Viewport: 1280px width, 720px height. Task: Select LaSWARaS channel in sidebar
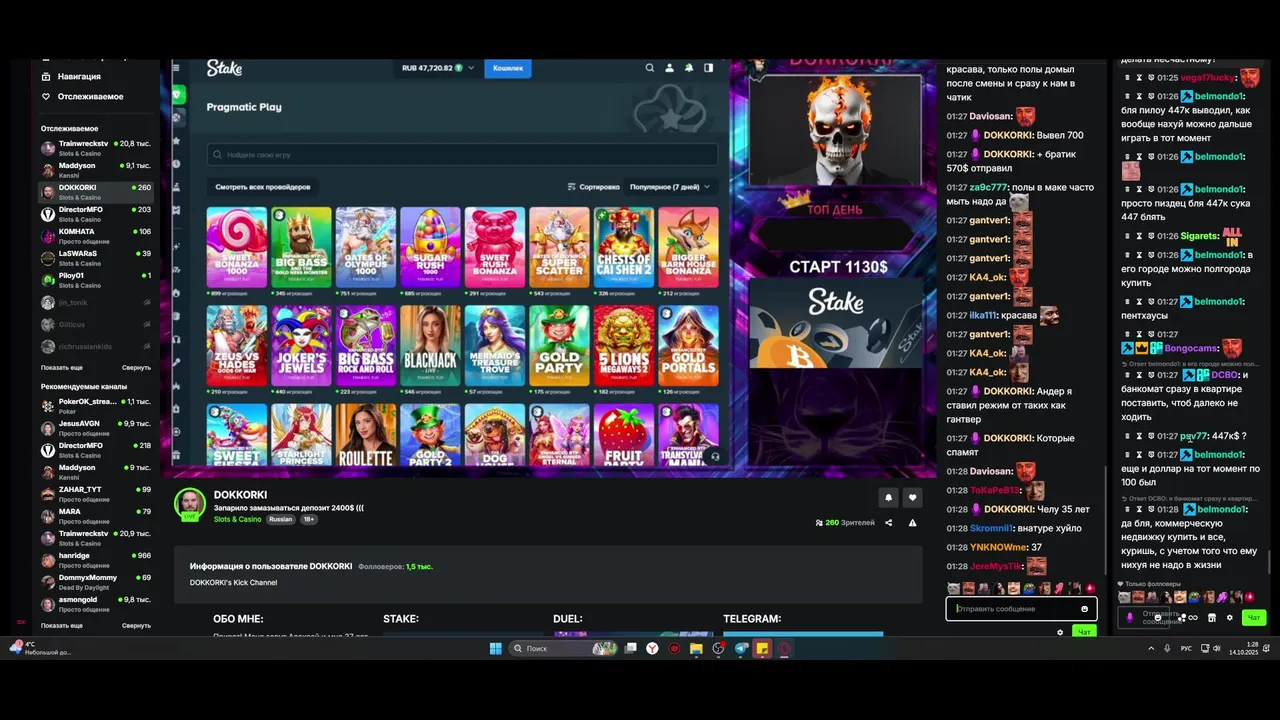[x=96, y=257]
